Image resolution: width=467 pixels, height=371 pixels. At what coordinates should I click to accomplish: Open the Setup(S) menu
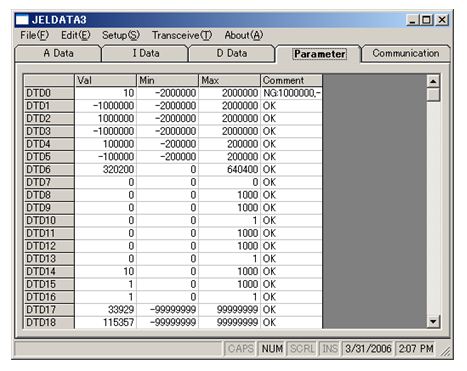[121, 35]
